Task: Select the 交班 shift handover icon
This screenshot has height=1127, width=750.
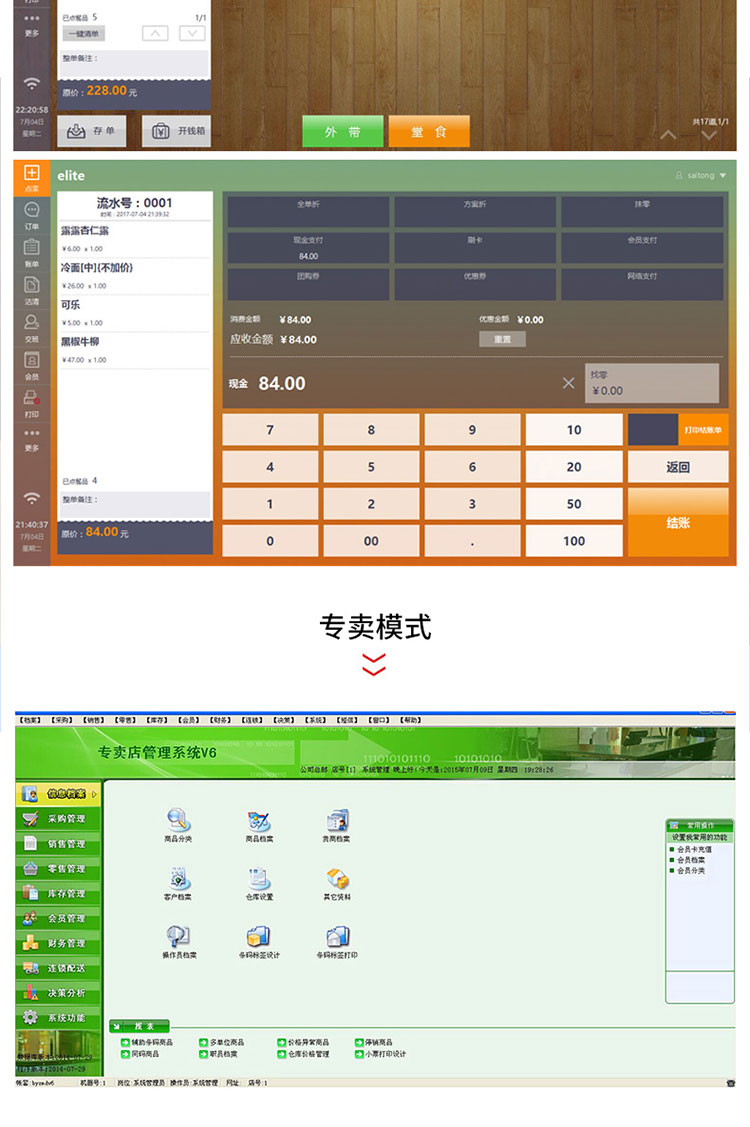Action: [31, 326]
